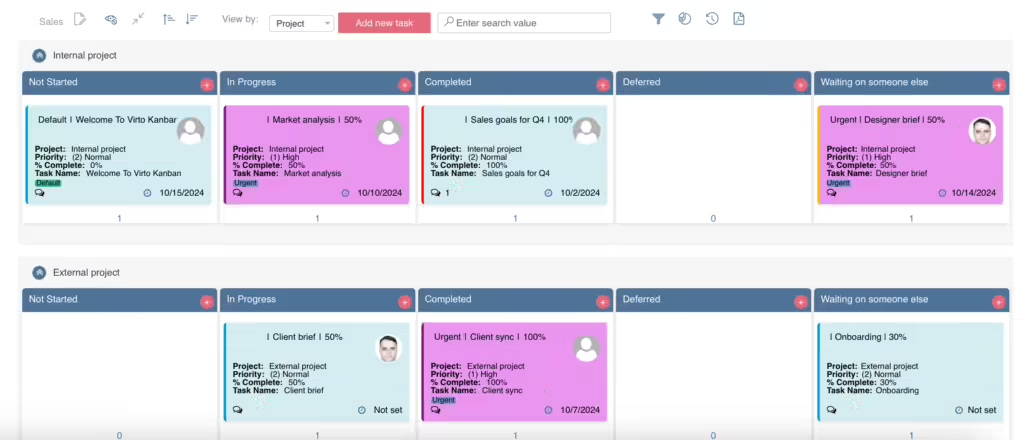Open comments on Sales goals for Q4 card

[x=436, y=193]
